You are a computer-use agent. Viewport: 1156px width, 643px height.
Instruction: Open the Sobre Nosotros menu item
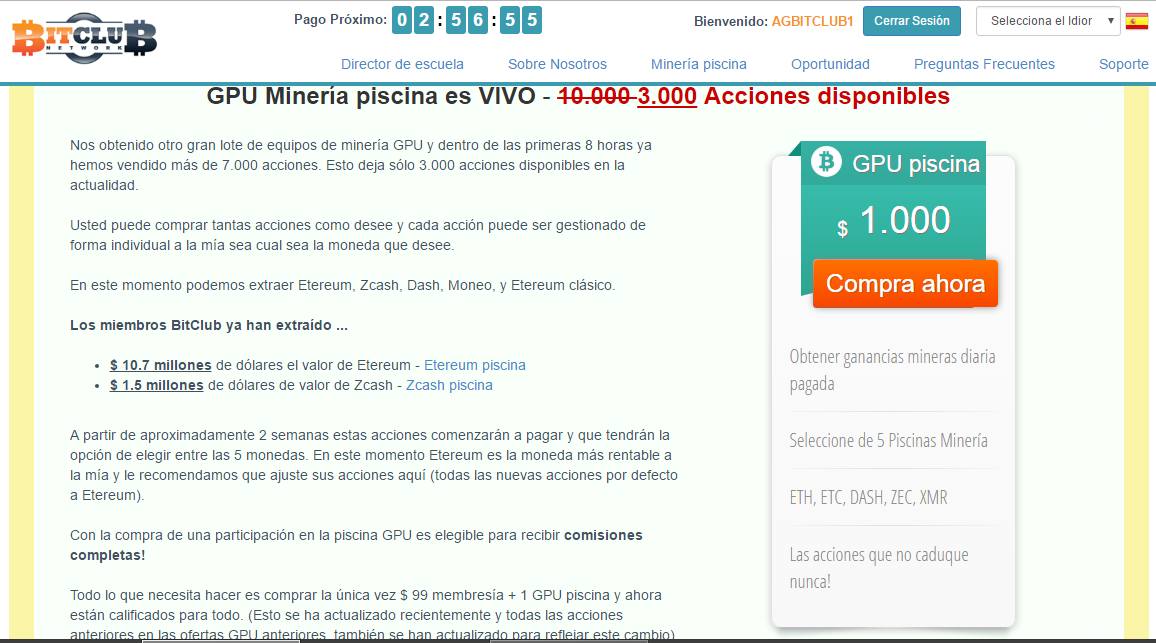tap(557, 64)
